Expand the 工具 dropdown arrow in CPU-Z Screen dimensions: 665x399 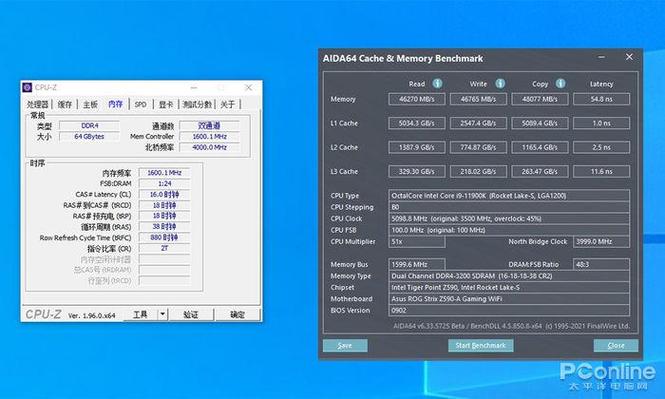(x=163, y=315)
